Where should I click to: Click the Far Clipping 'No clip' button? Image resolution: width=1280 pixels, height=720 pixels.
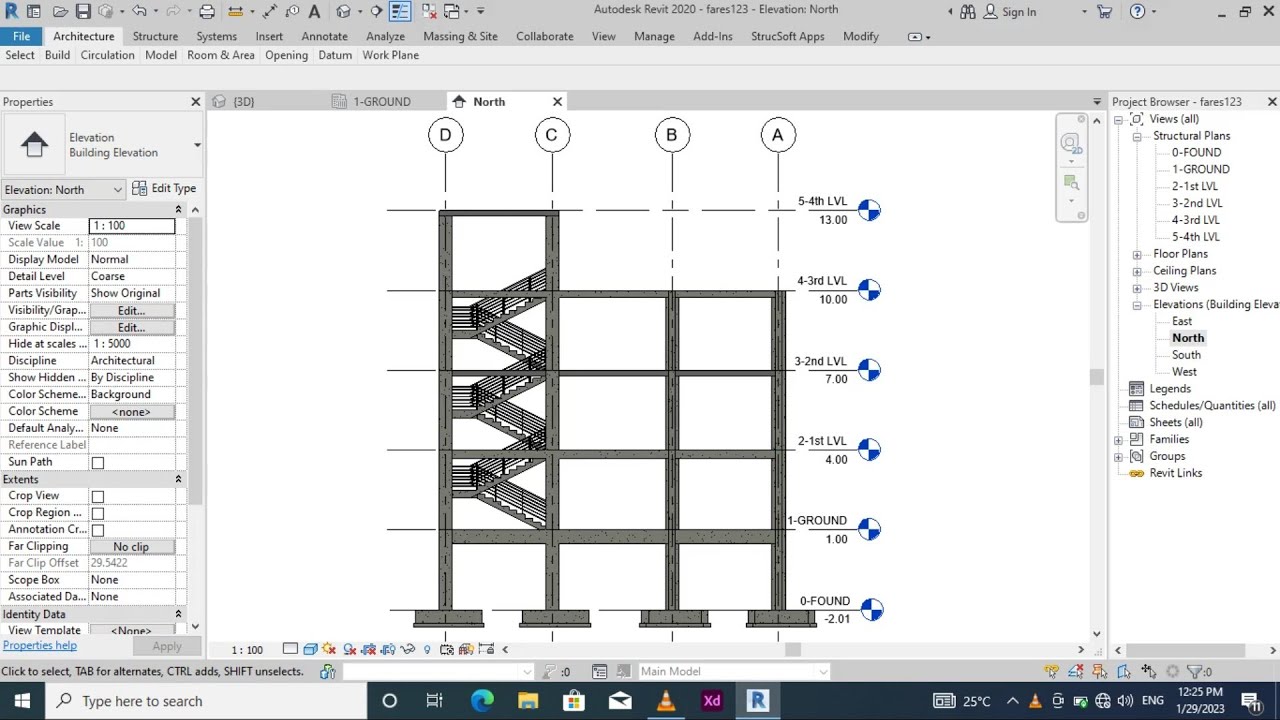click(131, 547)
